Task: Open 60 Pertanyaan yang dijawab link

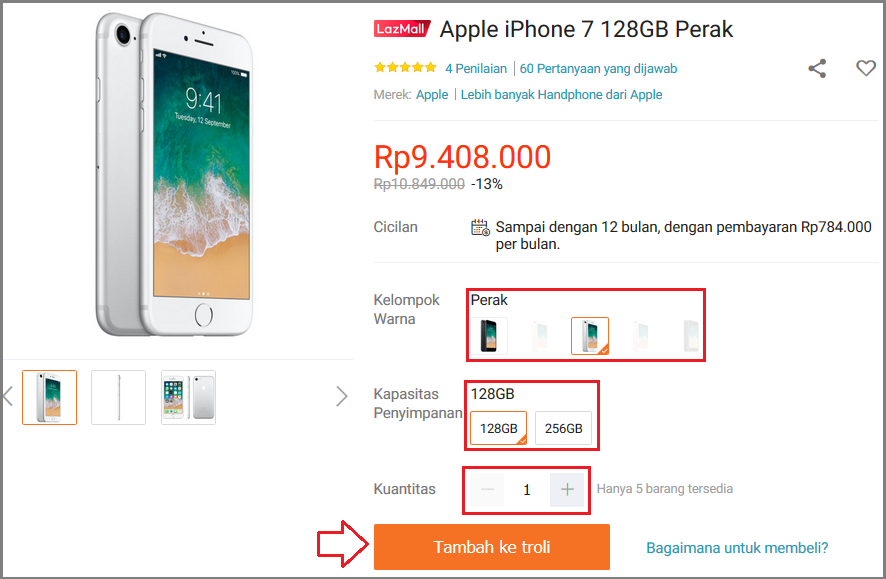Action: click(x=598, y=69)
